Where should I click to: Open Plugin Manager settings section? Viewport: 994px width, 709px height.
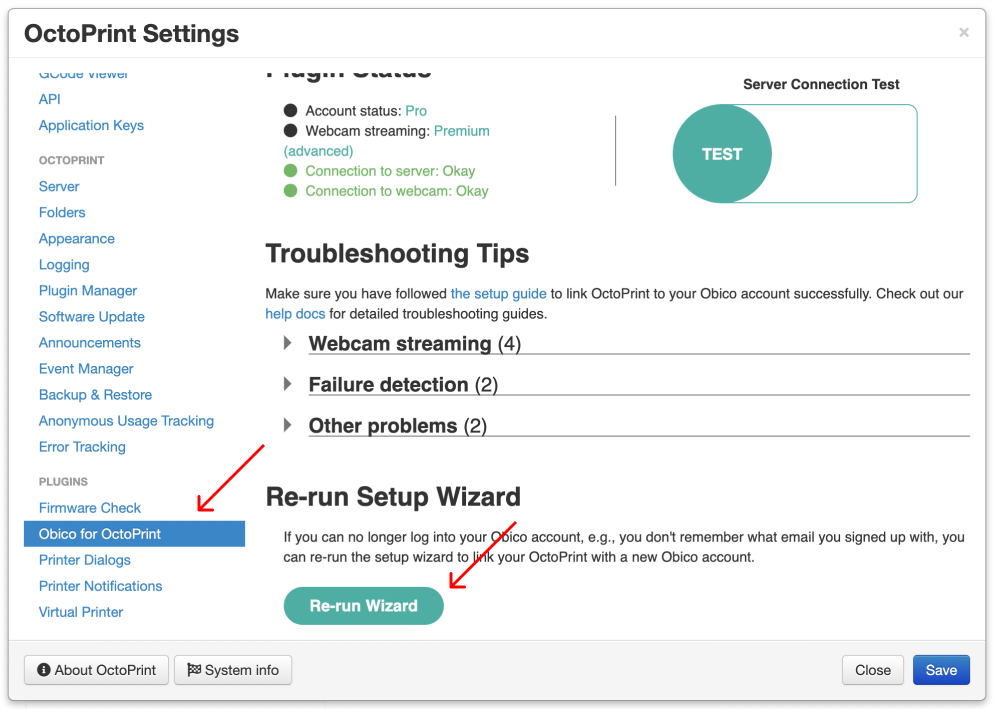click(x=88, y=291)
